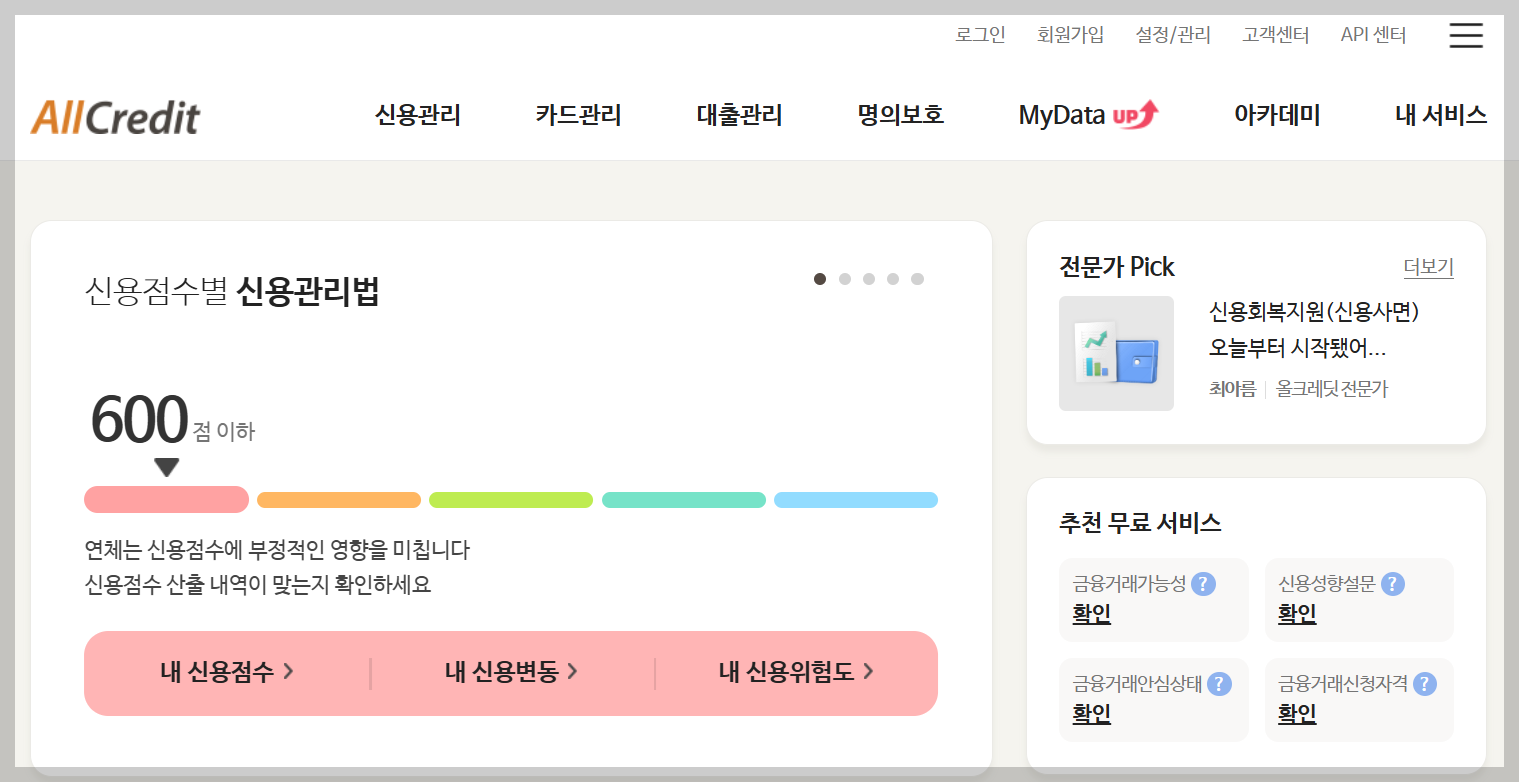The width and height of the screenshot is (1519, 782).
Task: Click the 로그인 link
Action: pos(981,34)
